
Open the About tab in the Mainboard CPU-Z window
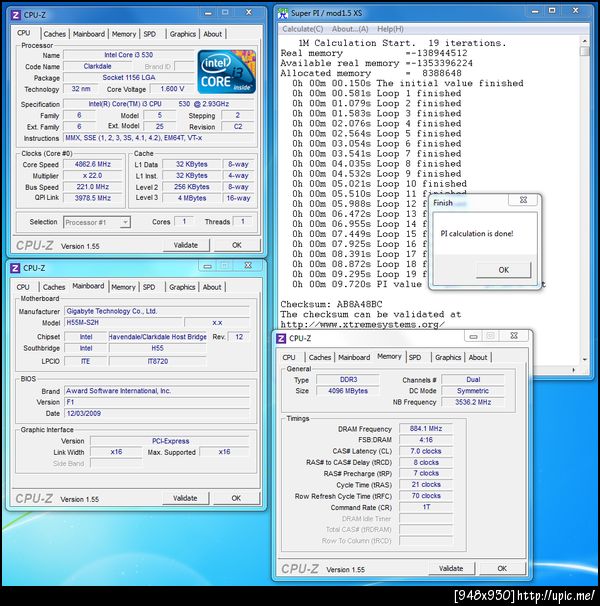[212, 287]
